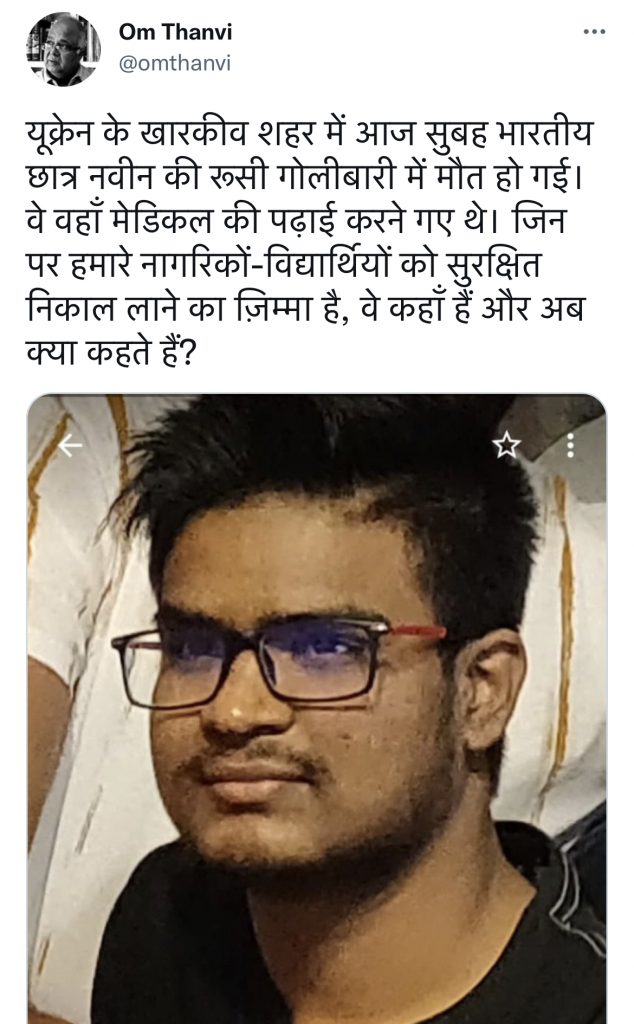This screenshot has width=634, height=1024.
Task: Tap the back arrow on the photo
Action: pos(70,445)
